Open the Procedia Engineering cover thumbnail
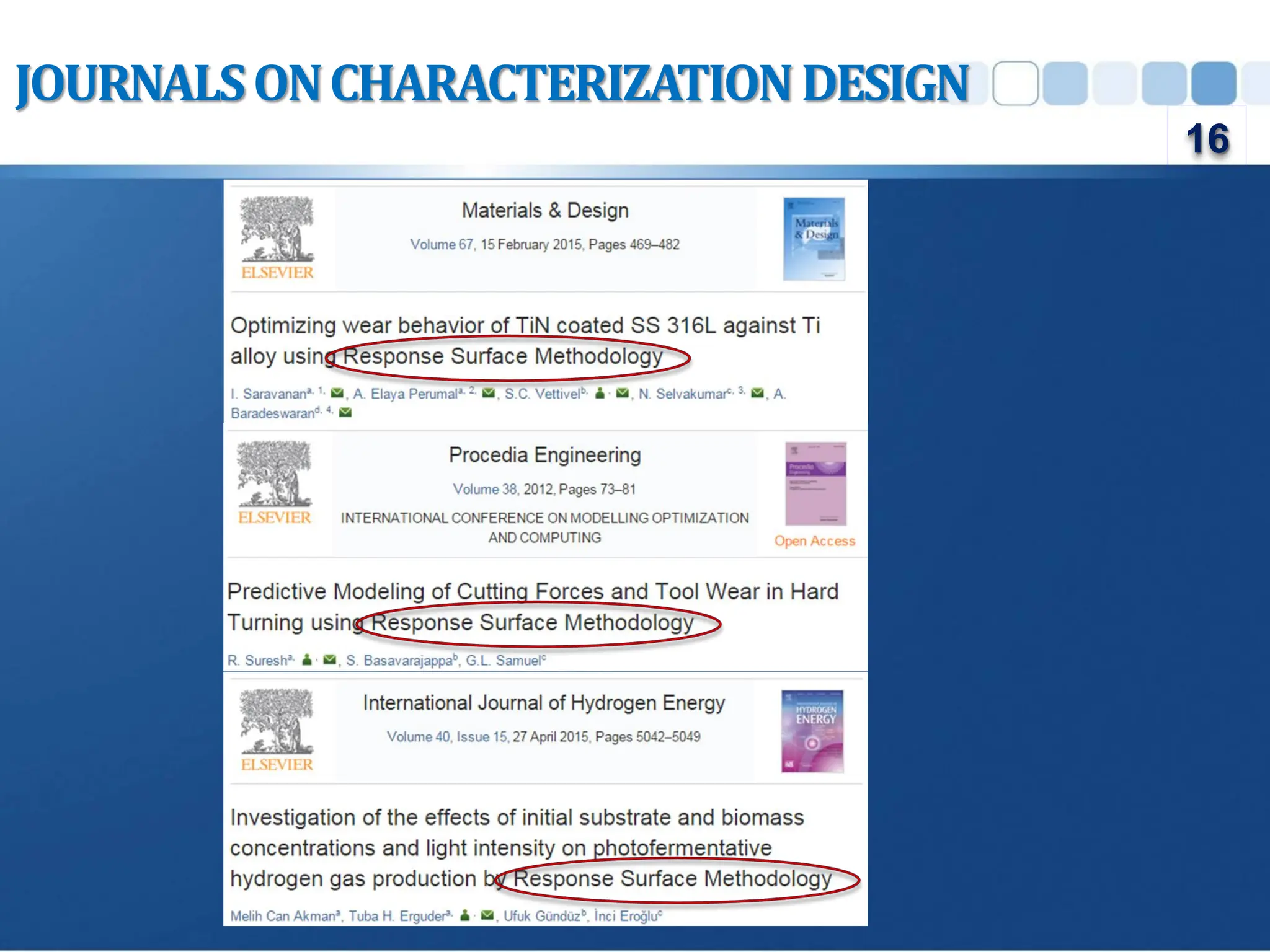1270x952 pixels. tap(815, 483)
